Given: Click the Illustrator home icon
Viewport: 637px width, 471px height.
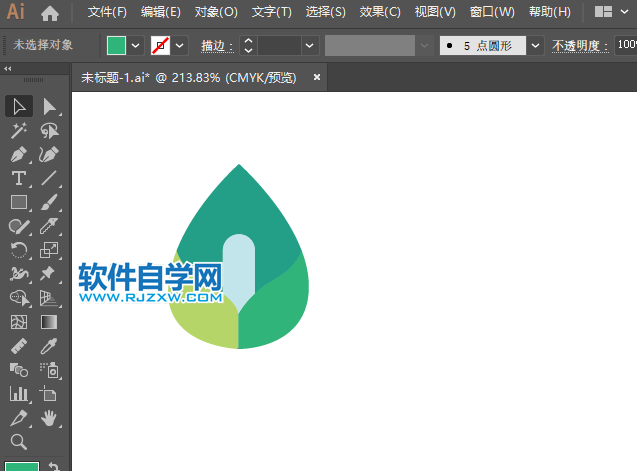Looking at the screenshot, I should point(50,13).
